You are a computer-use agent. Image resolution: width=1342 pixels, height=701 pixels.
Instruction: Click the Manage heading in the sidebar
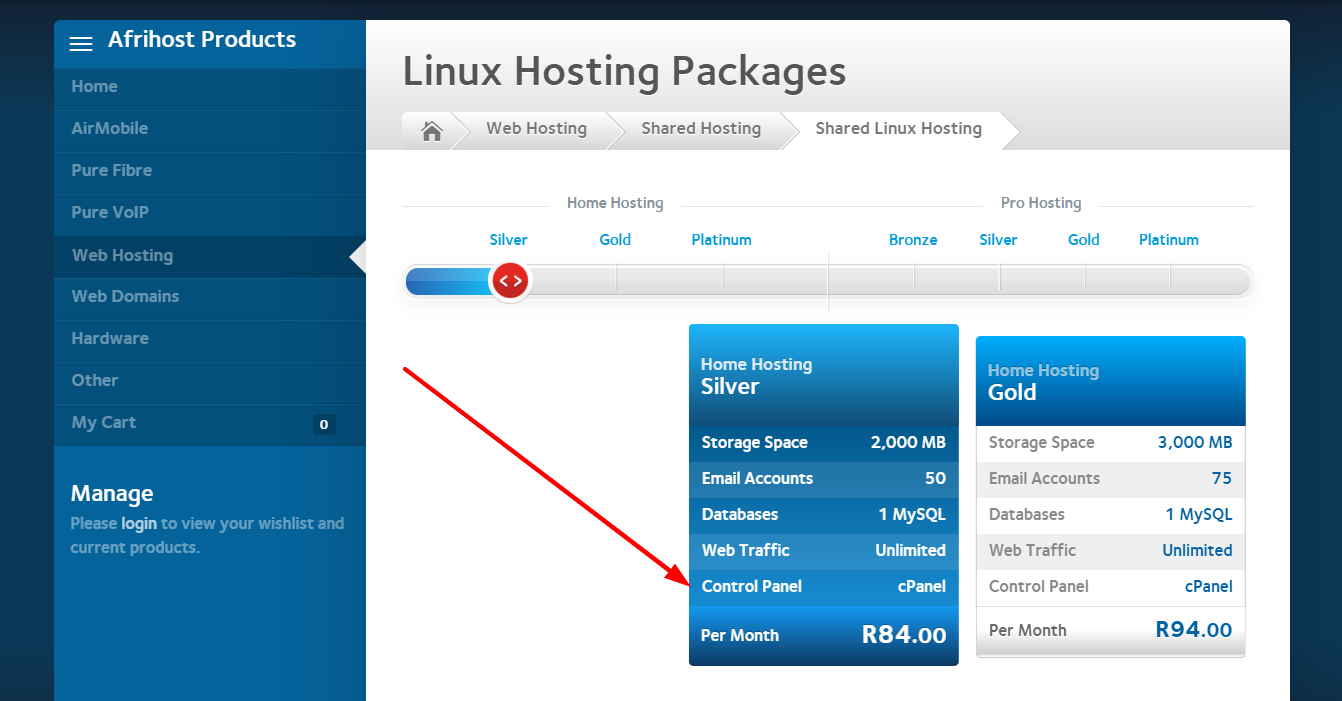point(112,494)
